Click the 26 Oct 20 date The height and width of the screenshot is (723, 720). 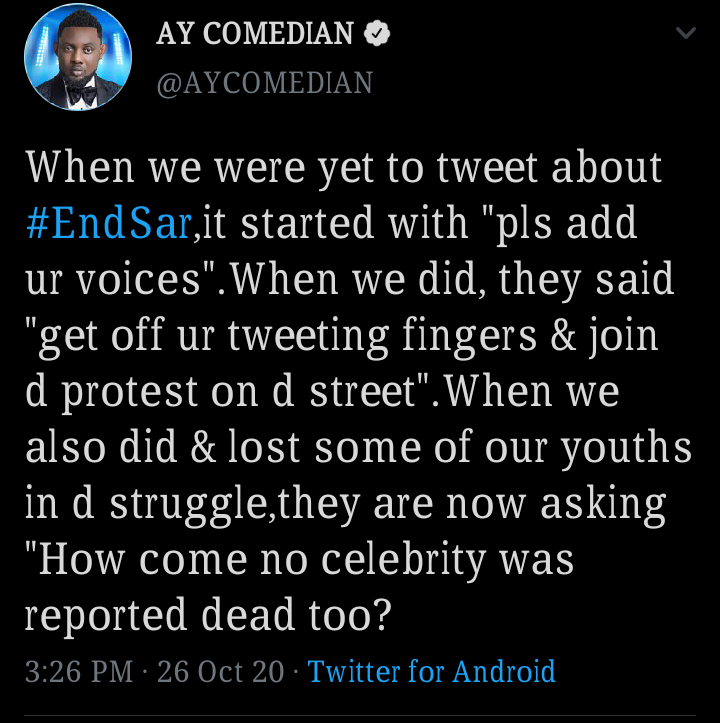pyautogui.click(x=220, y=671)
